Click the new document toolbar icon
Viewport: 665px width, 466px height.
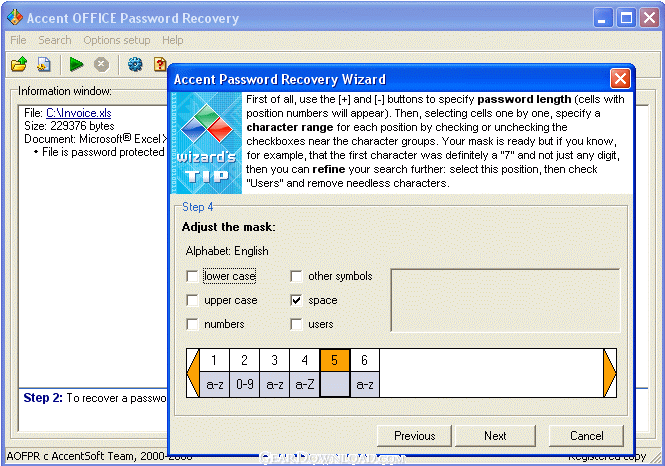point(44,64)
